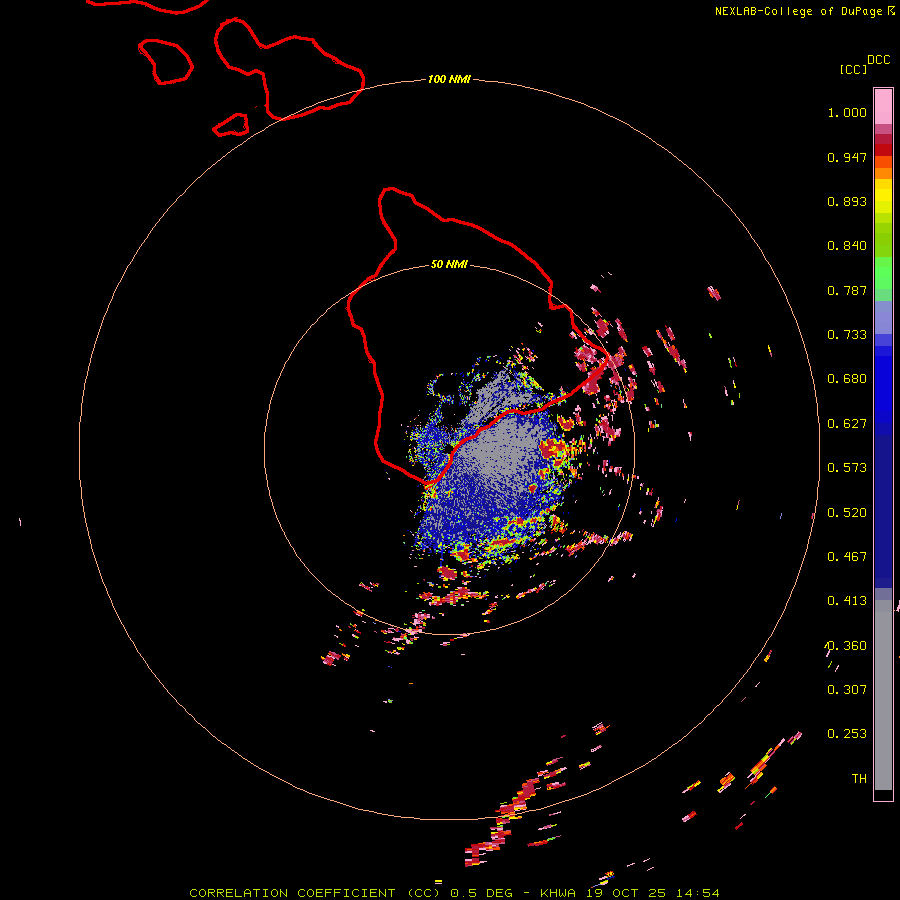
Task: Click the Correlation Coefficient product caption at the bottom
Action: (x=454, y=893)
